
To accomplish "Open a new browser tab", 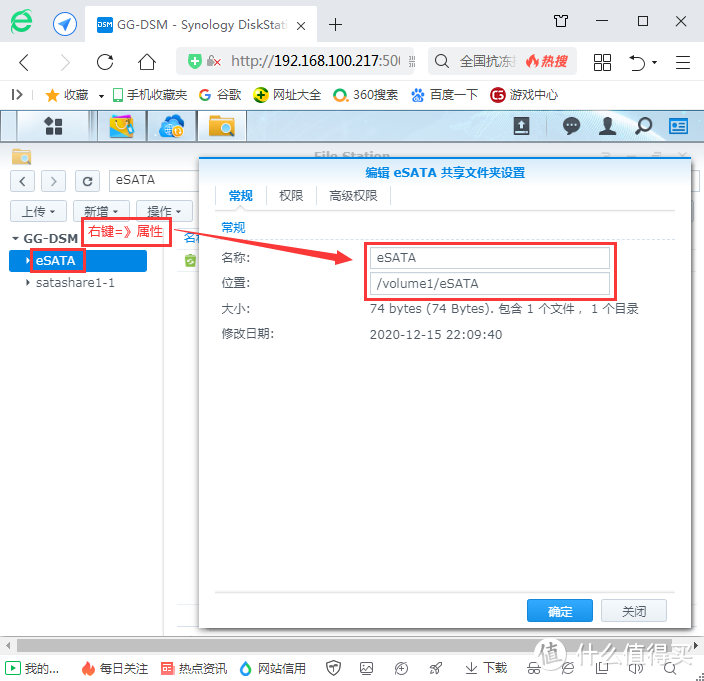I will [x=335, y=24].
